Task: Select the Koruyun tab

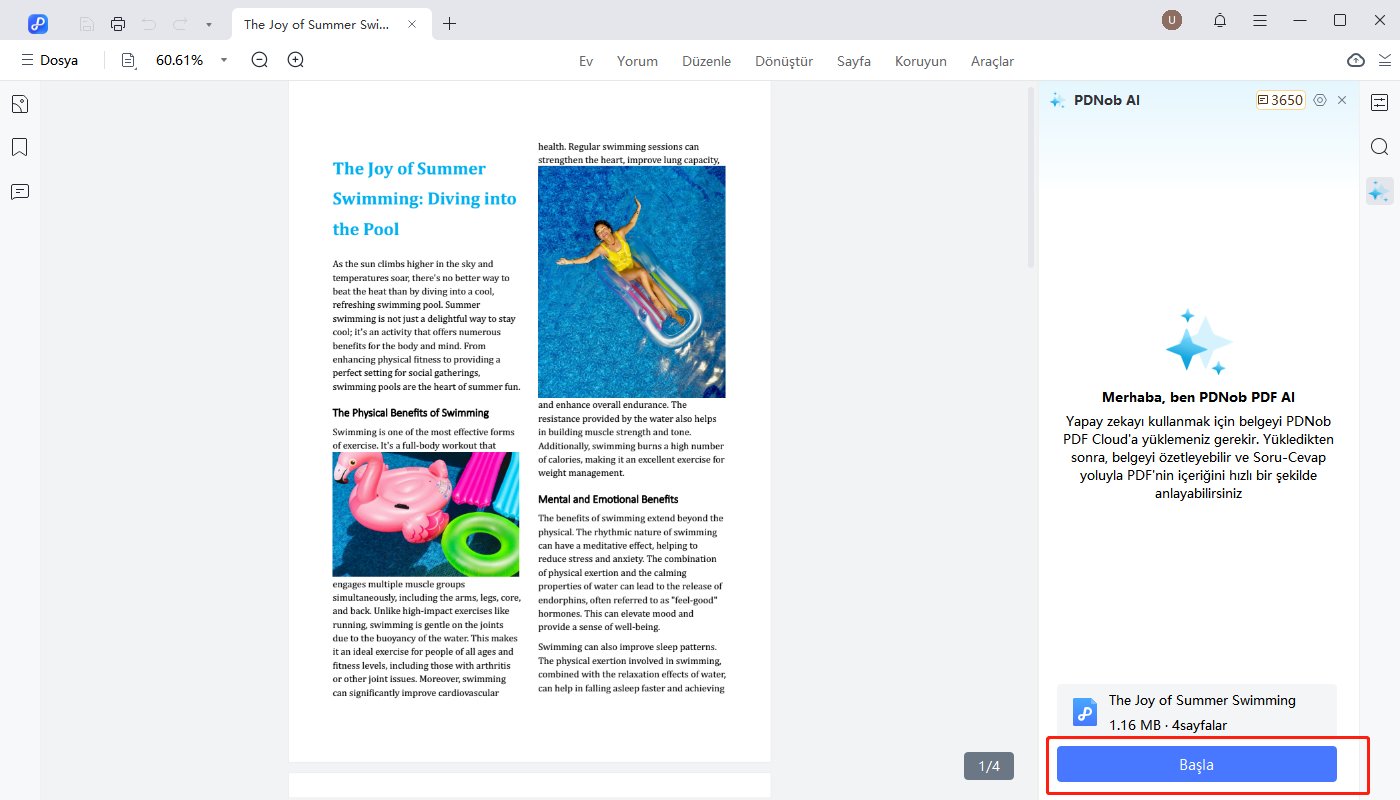Action: [x=920, y=61]
